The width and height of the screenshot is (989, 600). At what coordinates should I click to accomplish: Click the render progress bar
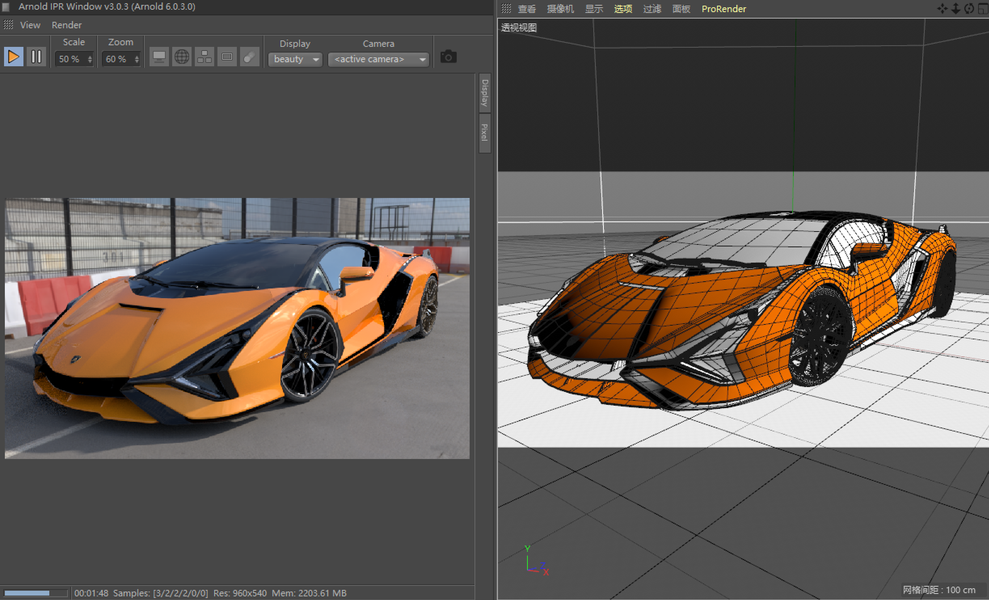click(35, 593)
